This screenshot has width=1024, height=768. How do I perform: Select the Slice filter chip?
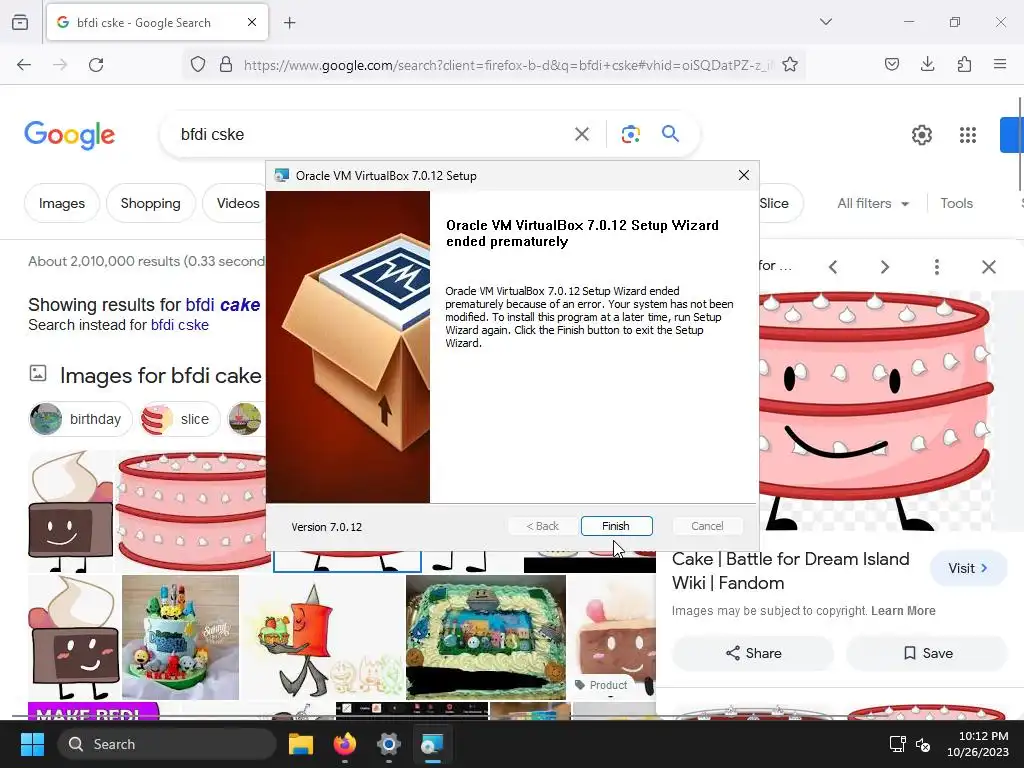tap(775, 203)
